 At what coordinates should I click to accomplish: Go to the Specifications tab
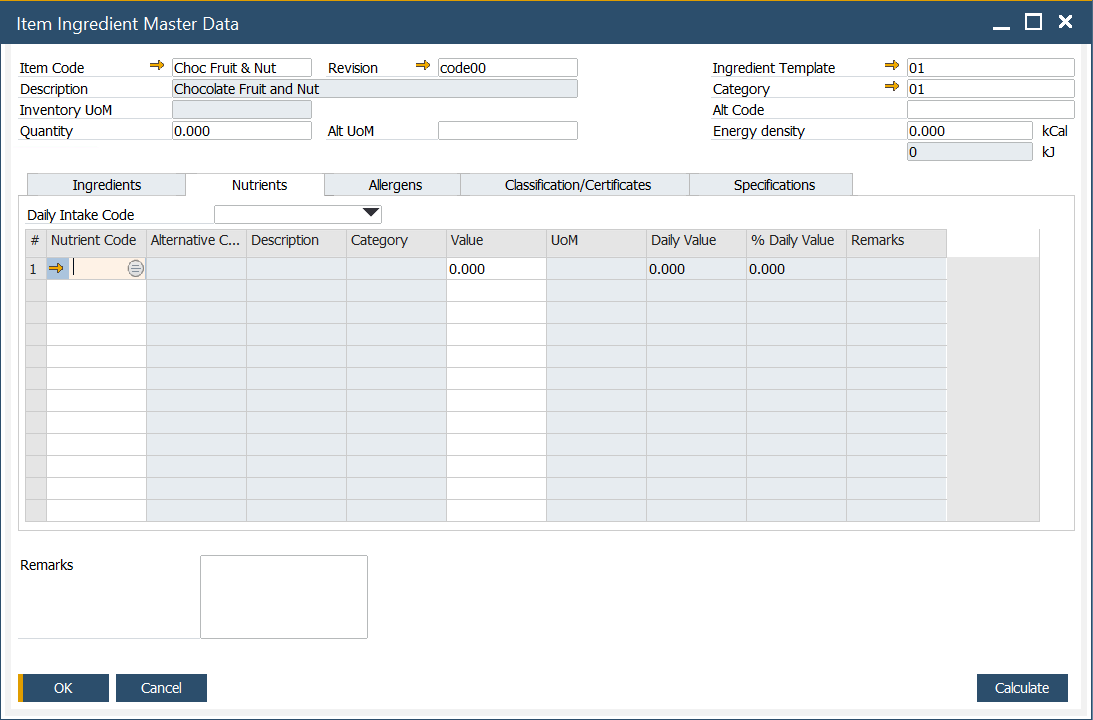pos(774,185)
